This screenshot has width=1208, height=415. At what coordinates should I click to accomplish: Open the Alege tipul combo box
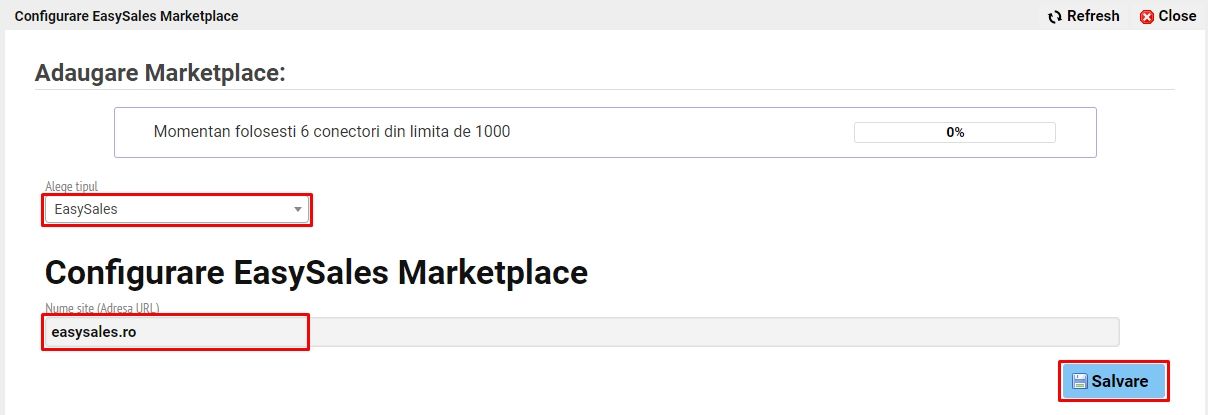tap(175, 209)
